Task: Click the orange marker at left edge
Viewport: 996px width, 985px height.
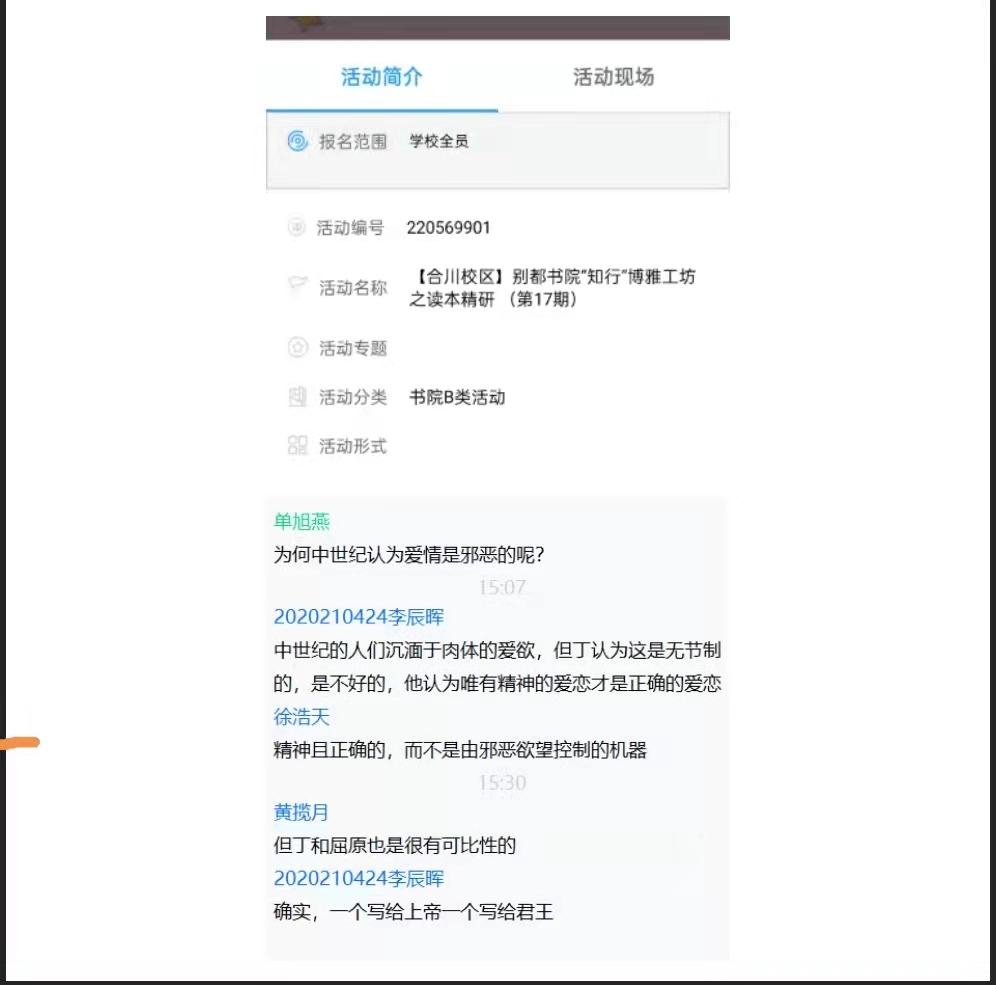Action: click(x=19, y=743)
